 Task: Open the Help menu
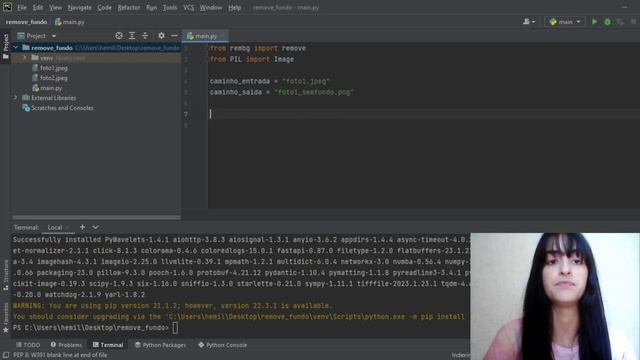234,7
